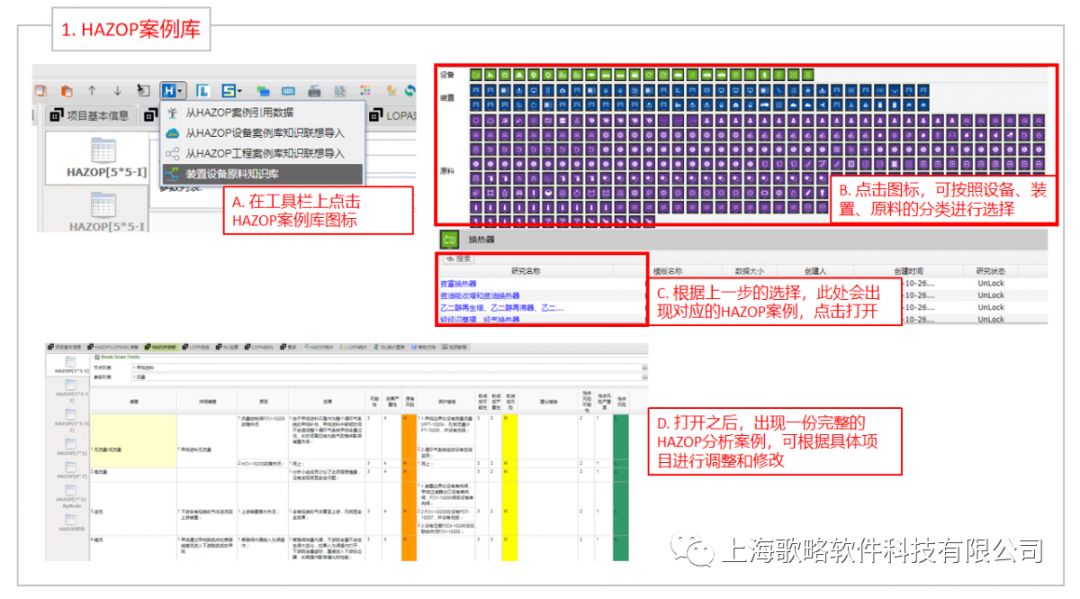Click the S toolbar icon

click(x=229, y=90)
